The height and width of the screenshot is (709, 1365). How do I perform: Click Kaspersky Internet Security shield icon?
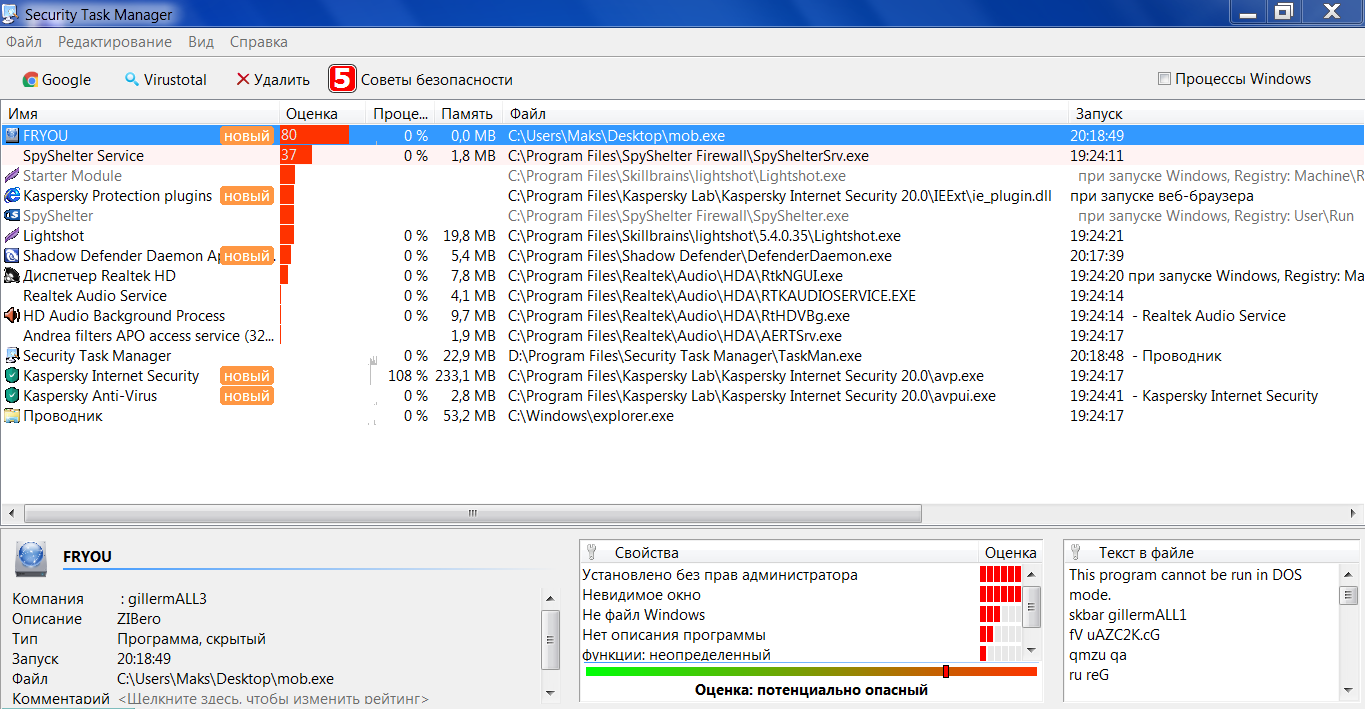[12, 375]
